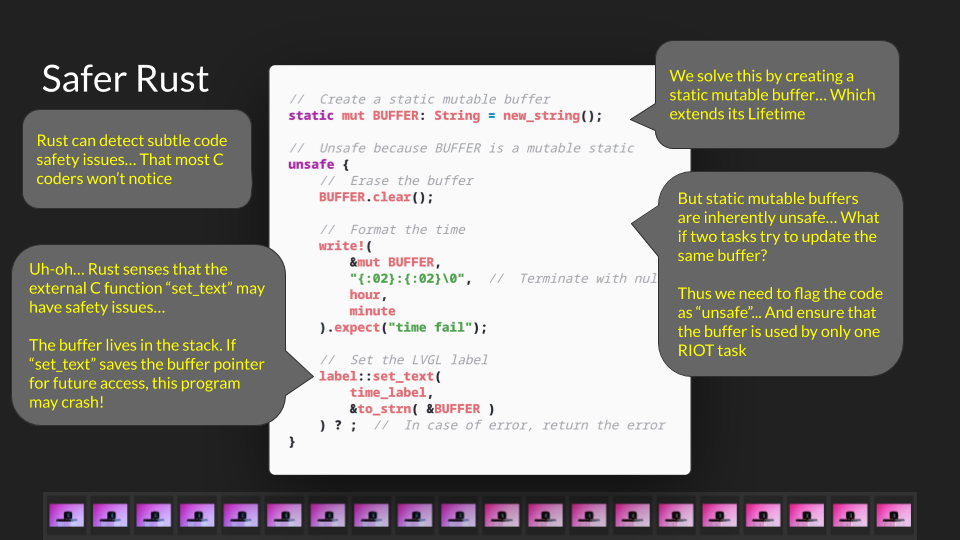Pick the fifth thumbnail from the left

[240, 515]
